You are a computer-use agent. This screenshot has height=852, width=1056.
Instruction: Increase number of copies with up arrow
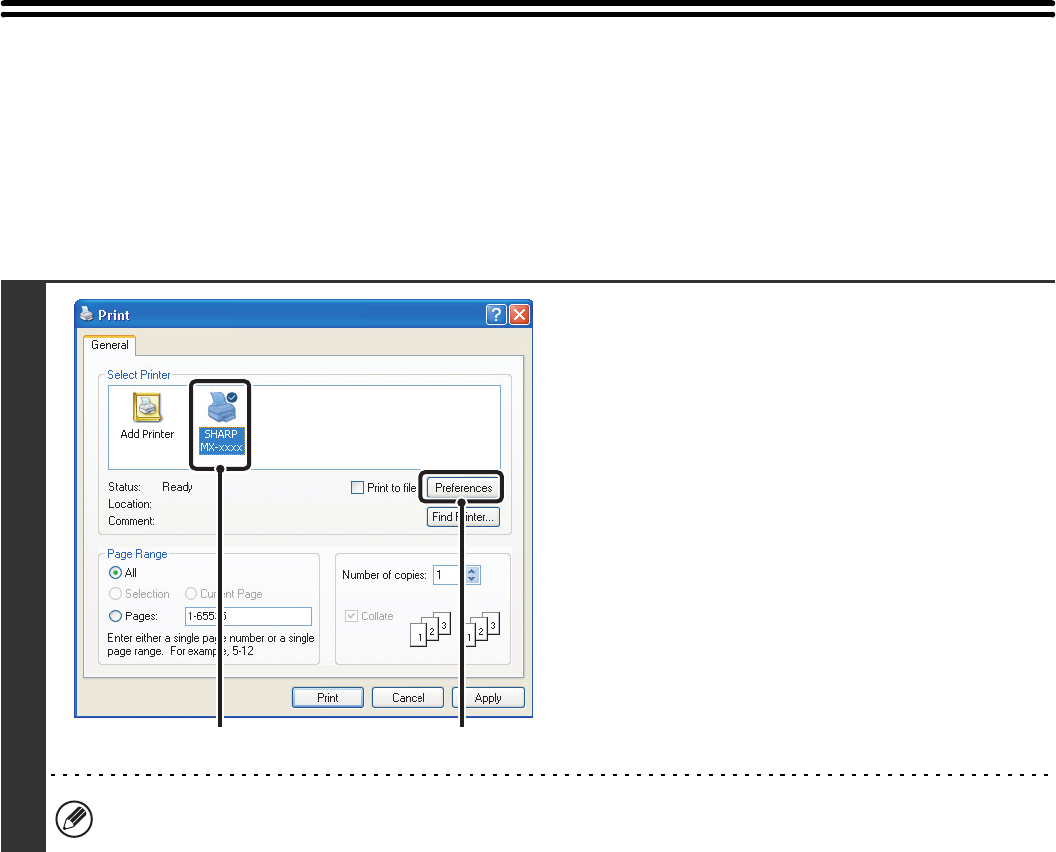tap(474, 570)
